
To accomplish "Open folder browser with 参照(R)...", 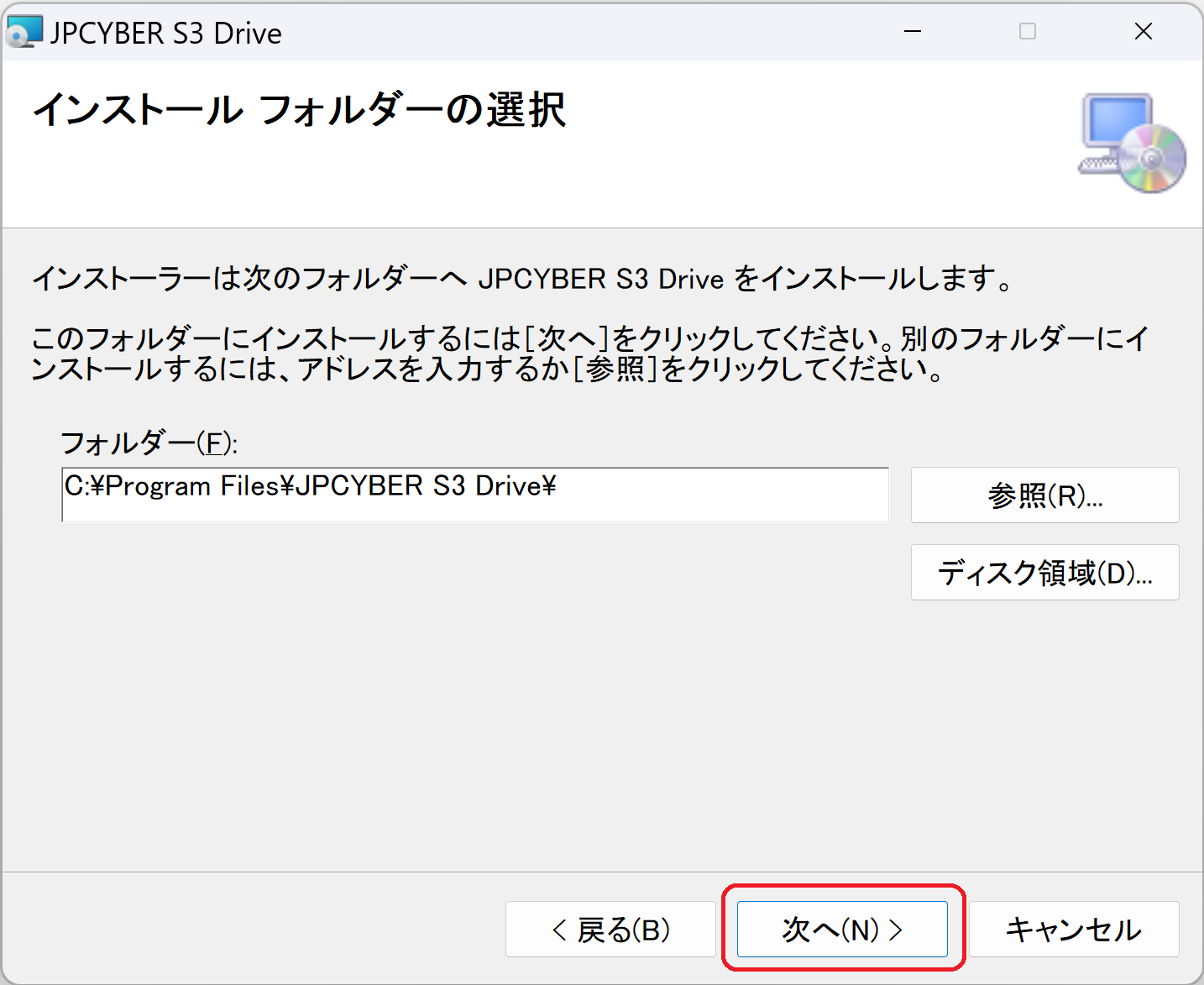I will tap(1044, 495).
